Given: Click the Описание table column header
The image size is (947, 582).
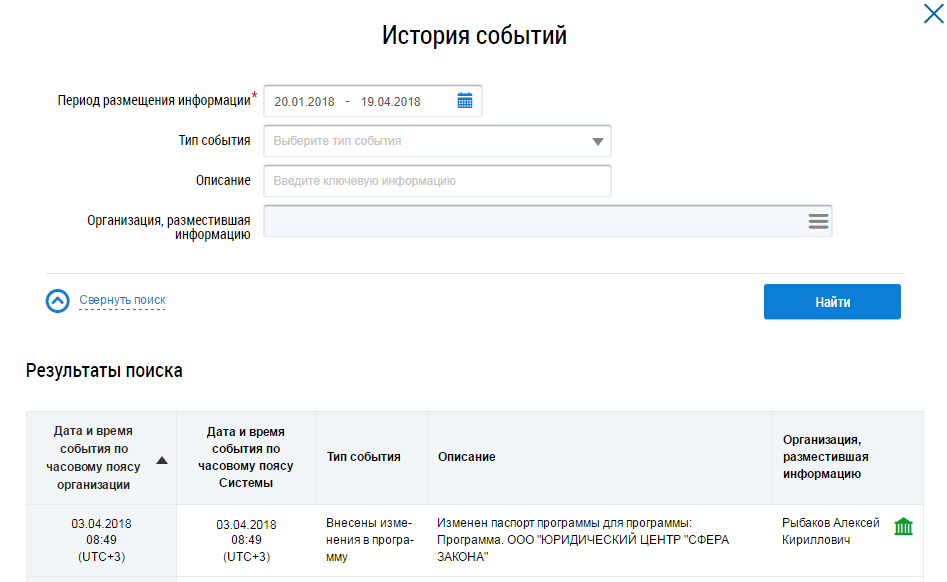Looking at the screenshot, I should coord(466,457).
